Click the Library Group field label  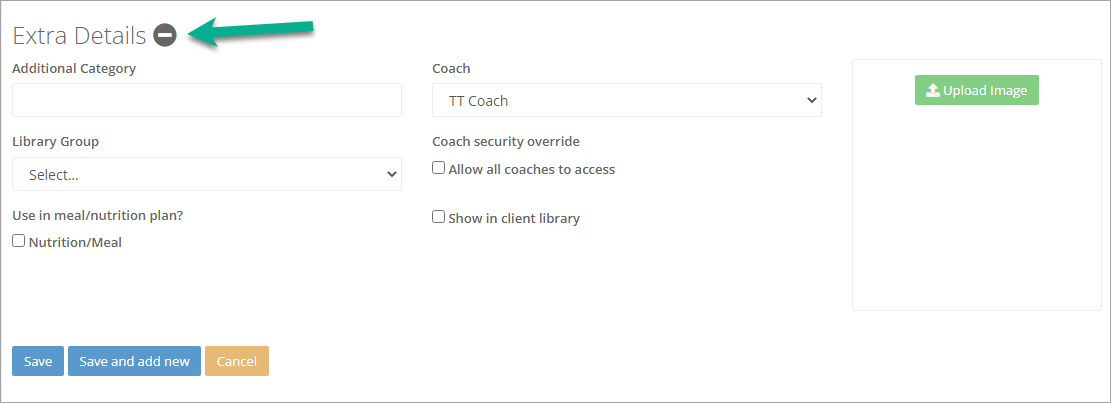[x=55, y=142]
